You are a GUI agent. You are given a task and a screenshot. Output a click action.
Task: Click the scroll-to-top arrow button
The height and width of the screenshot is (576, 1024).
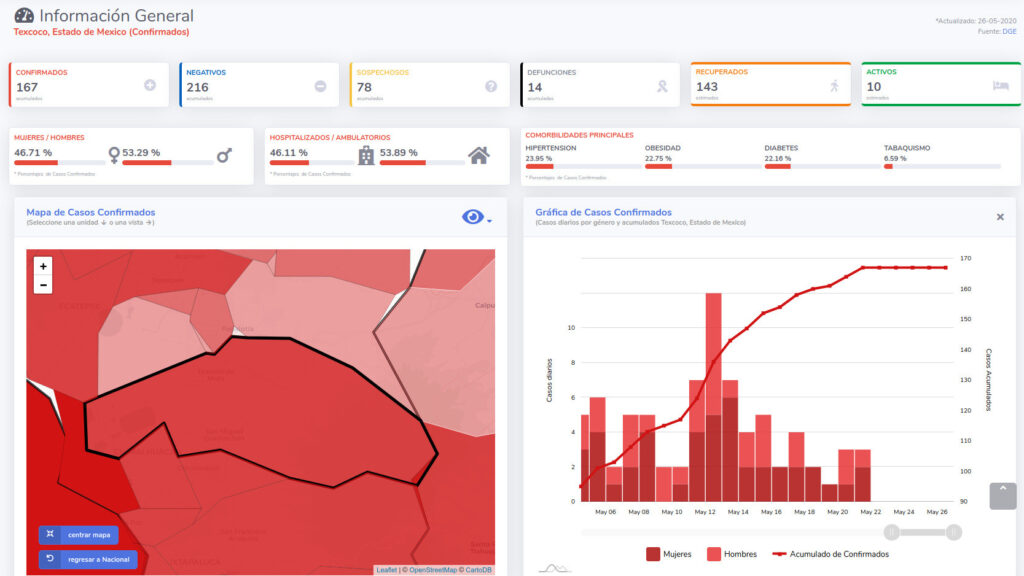point(1002,495)
